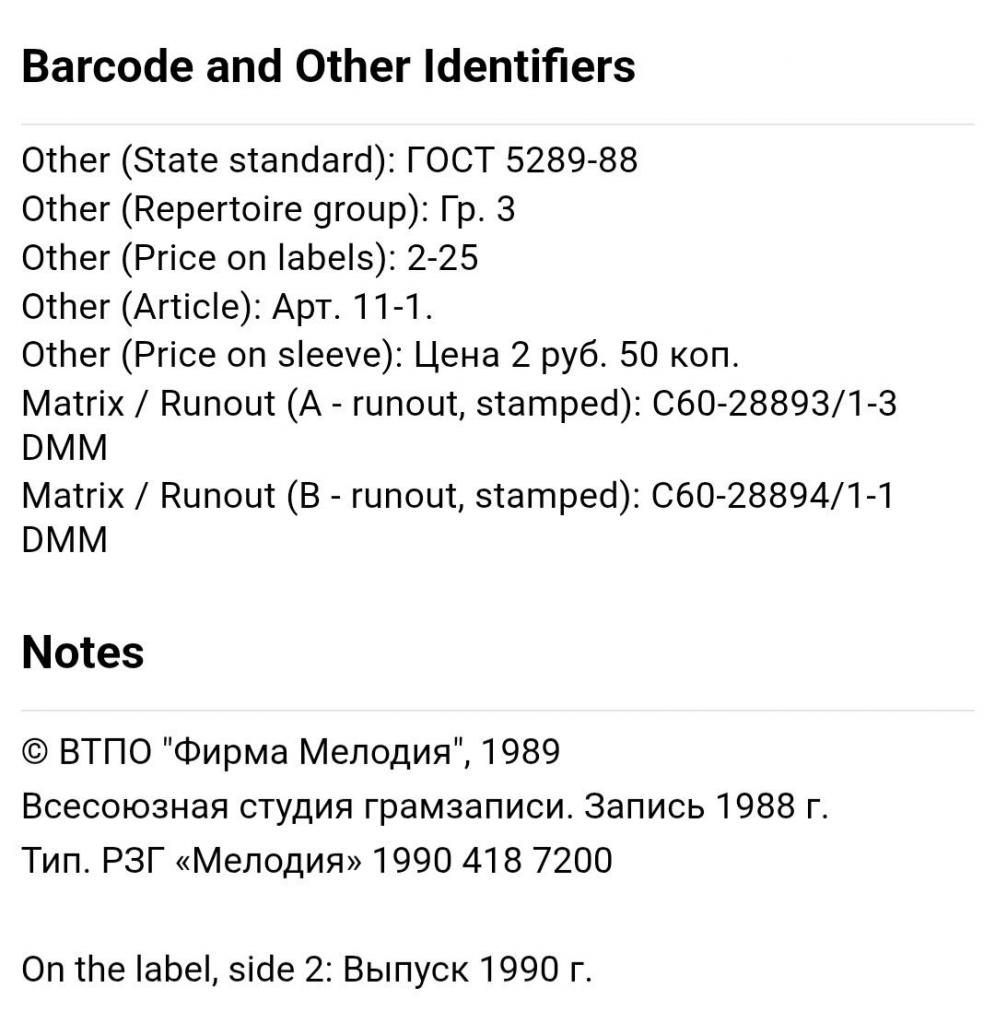The width and height of the screenshot is (995, 1024).
Task: Select the ГОСТ 5289-88 state standard value
Action: [x=524, y=161]
